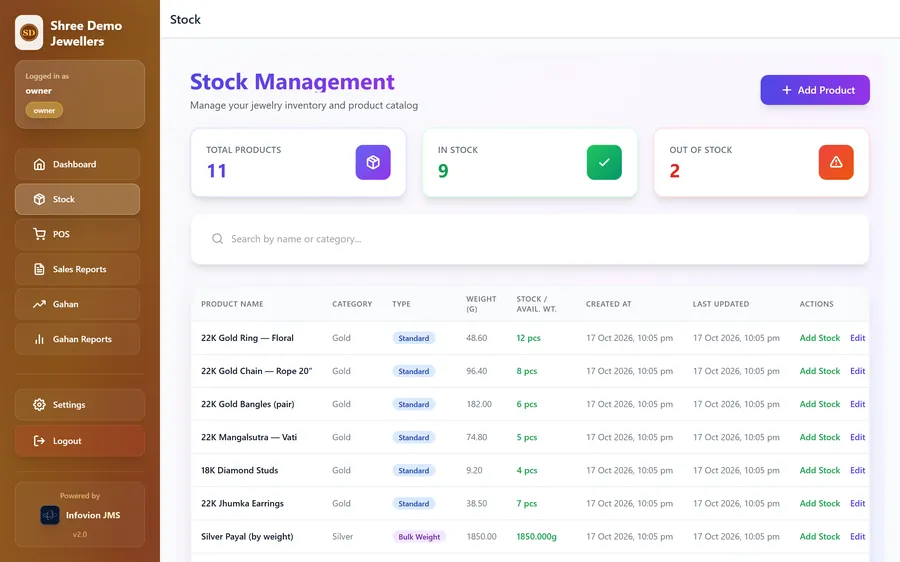
Task: Click the weight value 182.00
Action: tap(479, 404)
